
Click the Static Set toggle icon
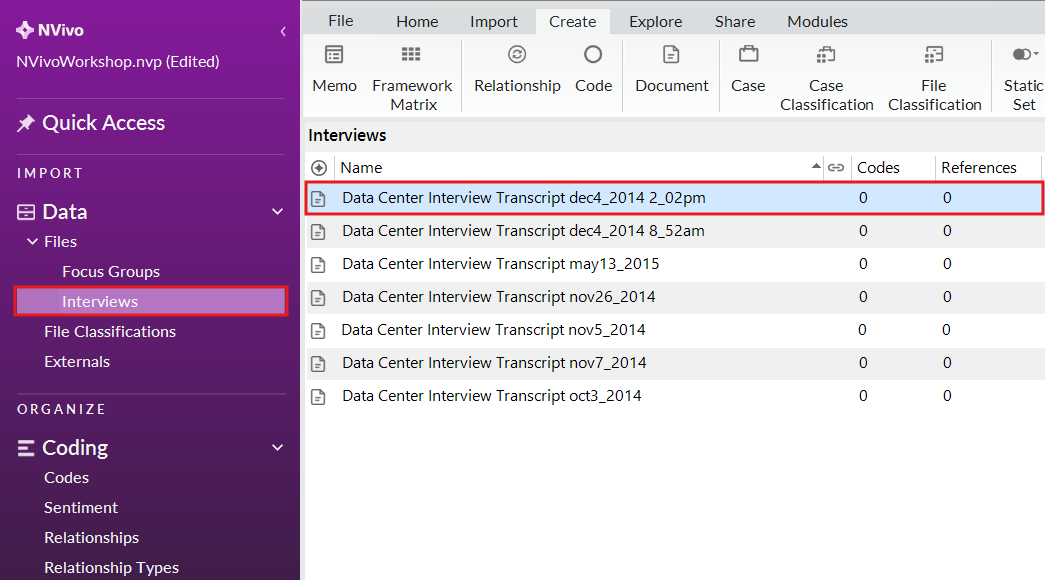[1023, 55]
